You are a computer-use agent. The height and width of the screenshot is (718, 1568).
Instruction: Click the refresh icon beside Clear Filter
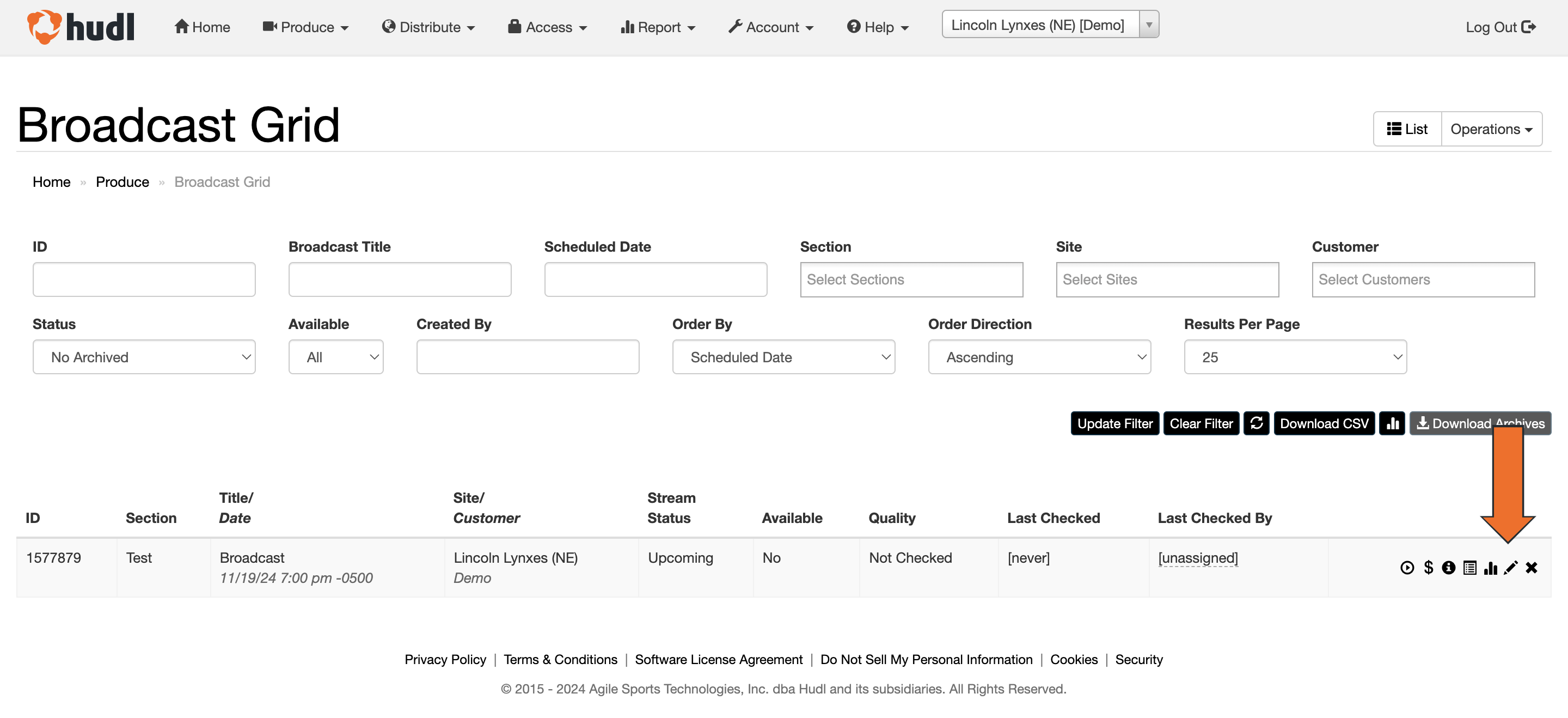[x=1257, y=423]
